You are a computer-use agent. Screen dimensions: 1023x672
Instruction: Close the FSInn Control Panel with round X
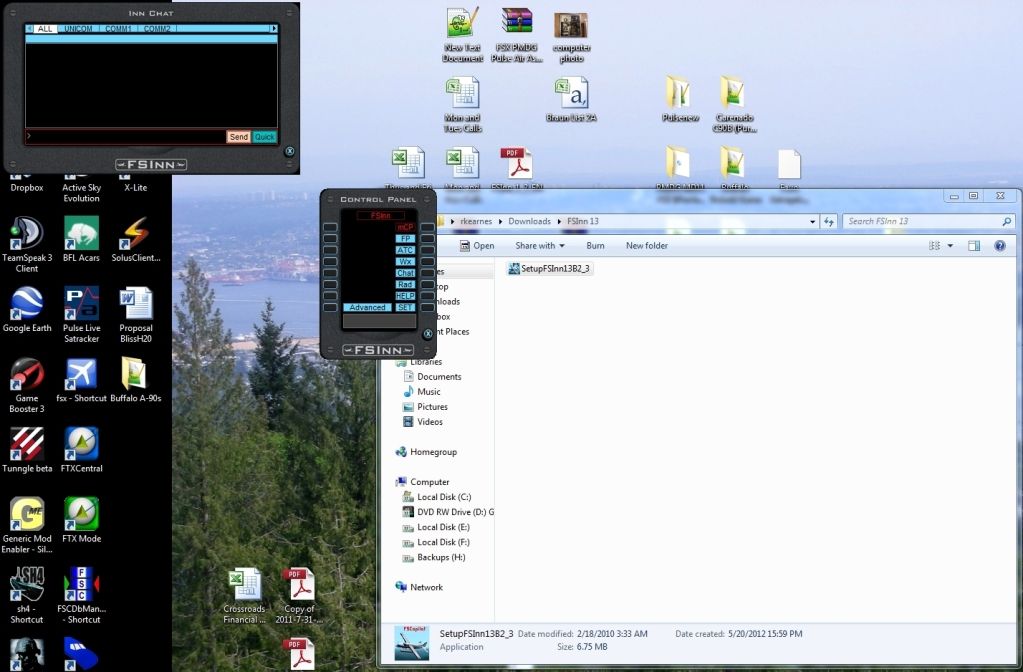(428, 334)
